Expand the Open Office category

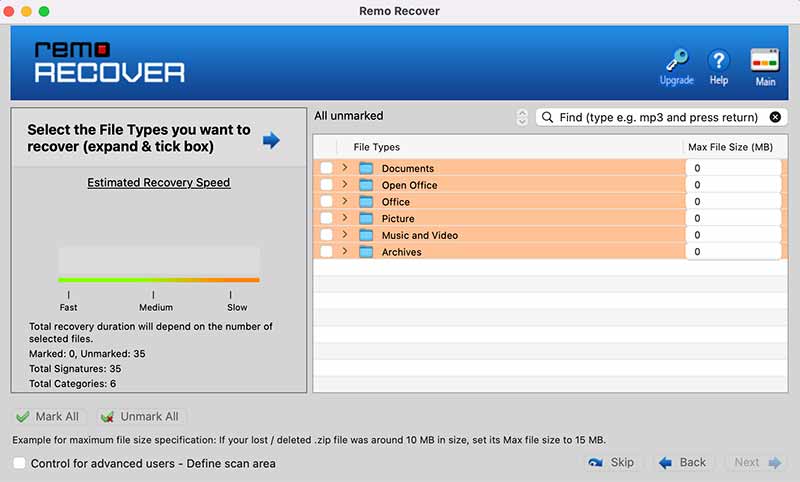[x=345, y=184]
